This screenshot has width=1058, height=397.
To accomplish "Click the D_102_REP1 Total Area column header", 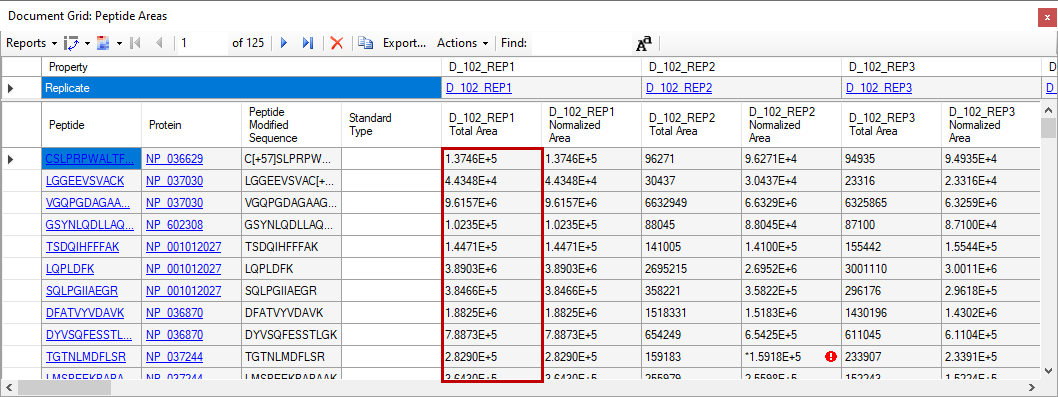I will [x=491, y=125].
